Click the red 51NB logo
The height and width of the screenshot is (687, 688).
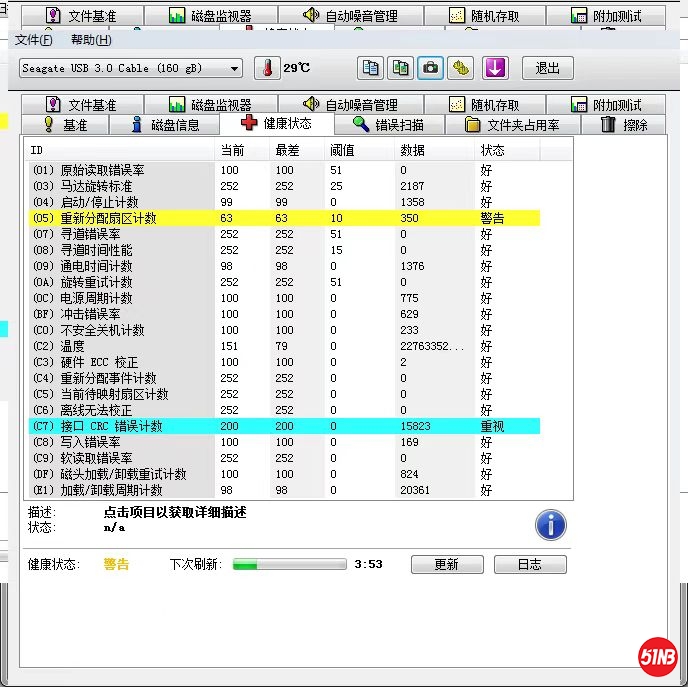tap(659, 657)
